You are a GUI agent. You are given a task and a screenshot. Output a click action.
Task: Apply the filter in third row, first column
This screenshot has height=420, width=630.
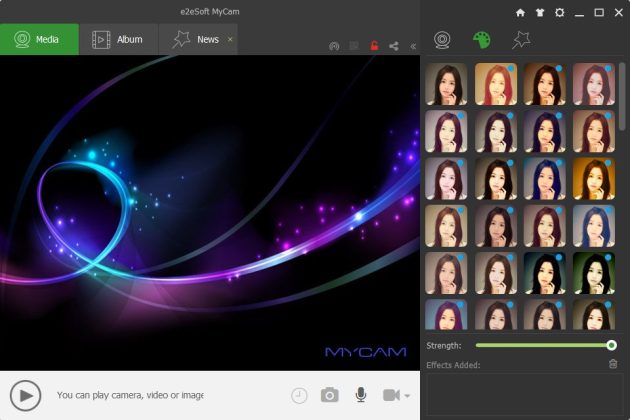[446, 179]
